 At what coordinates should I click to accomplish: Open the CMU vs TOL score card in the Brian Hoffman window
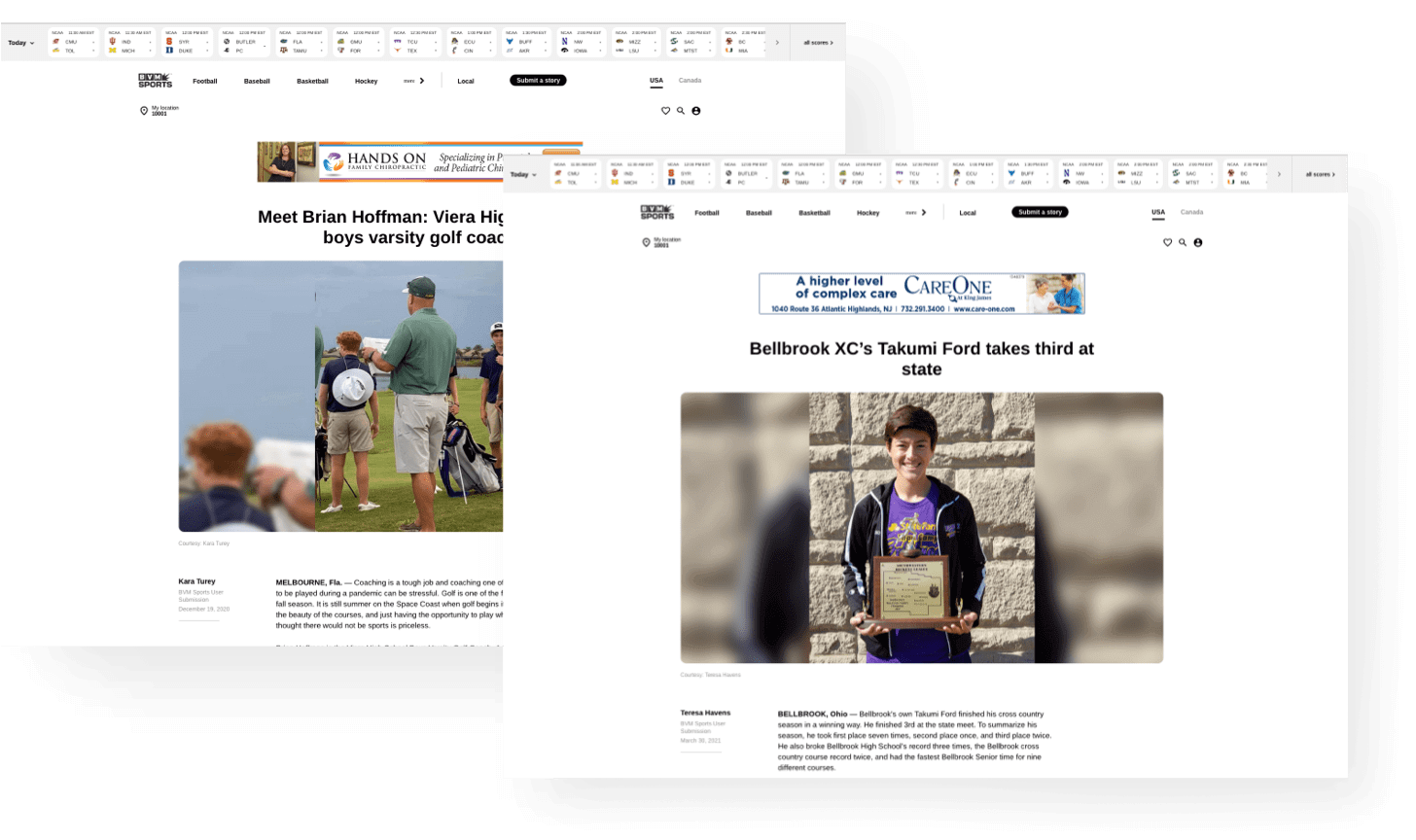74,42
